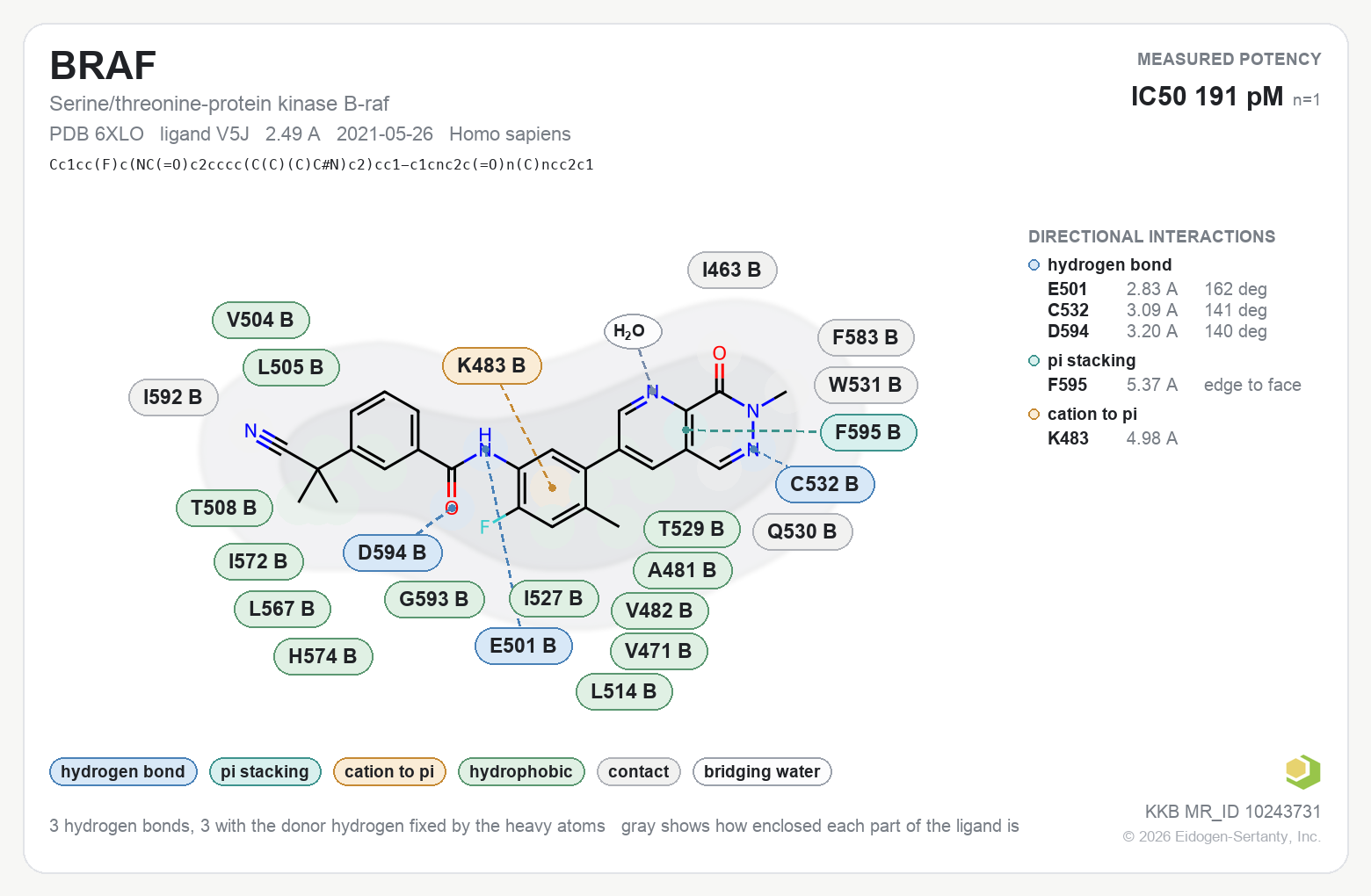Select the D594 B residue label
Screen dimensions: 1371x896
[x=392, y=553]
